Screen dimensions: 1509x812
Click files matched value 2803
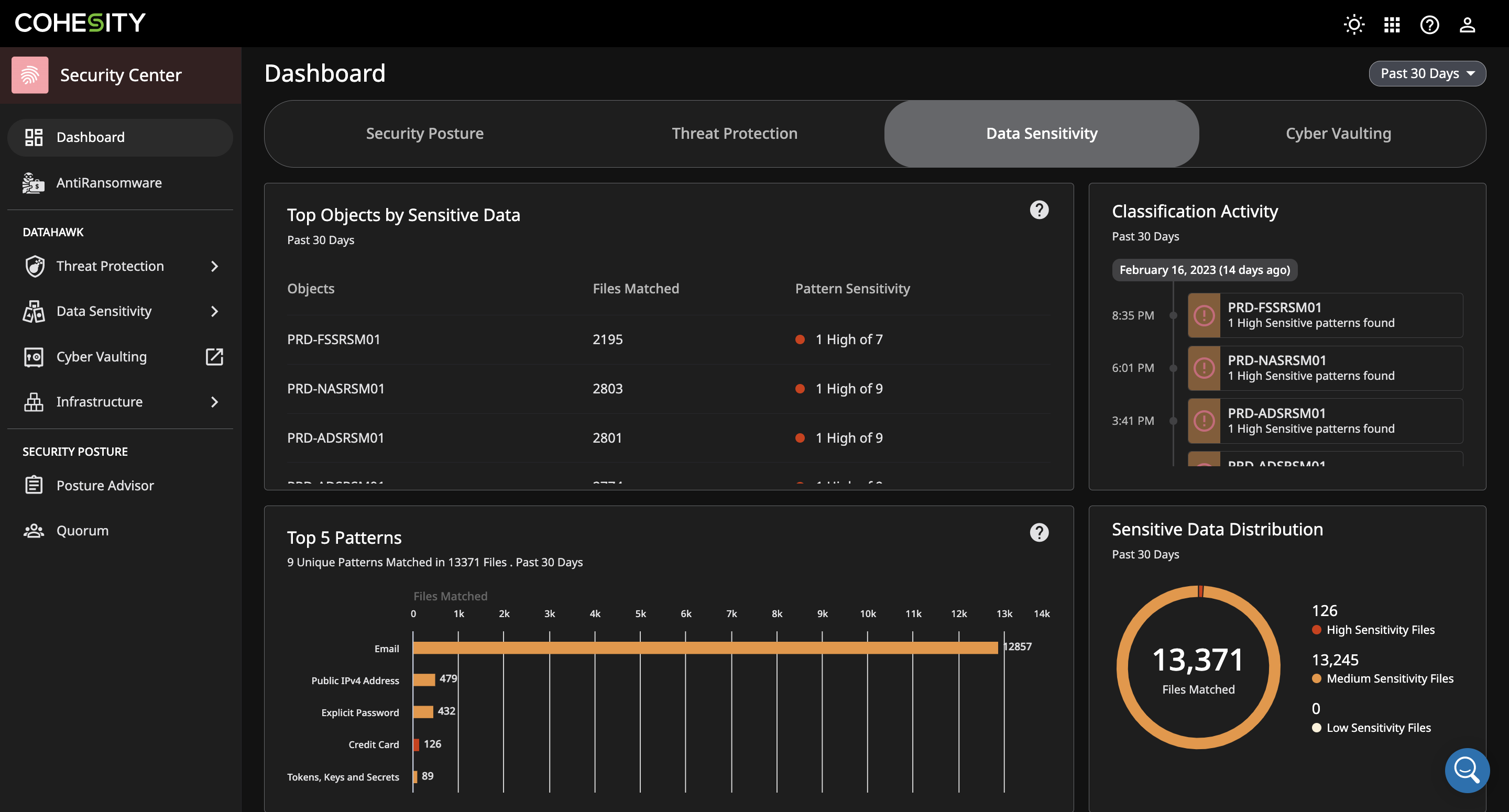[x=607, y=388]
